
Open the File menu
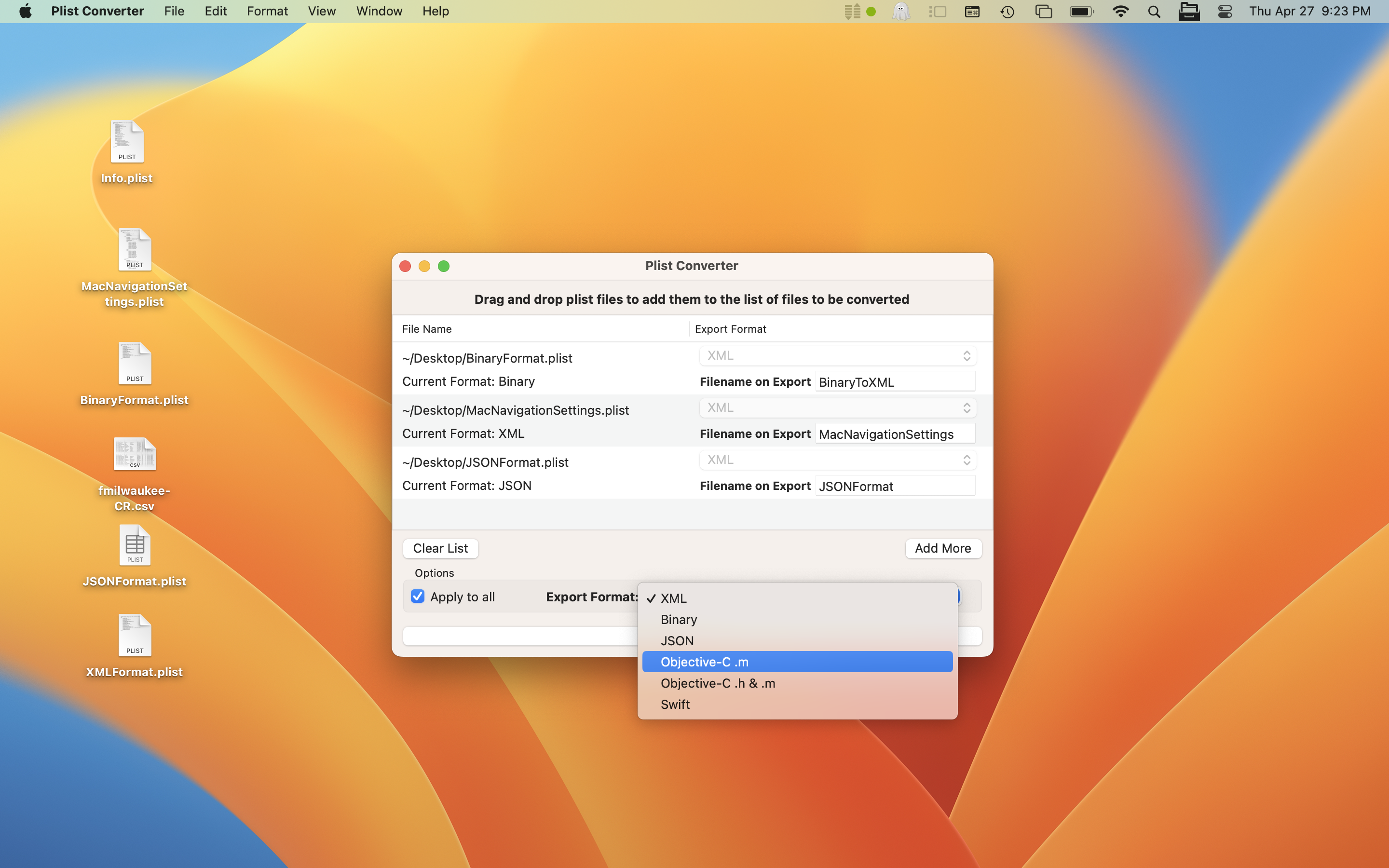[x=174, y=11]
